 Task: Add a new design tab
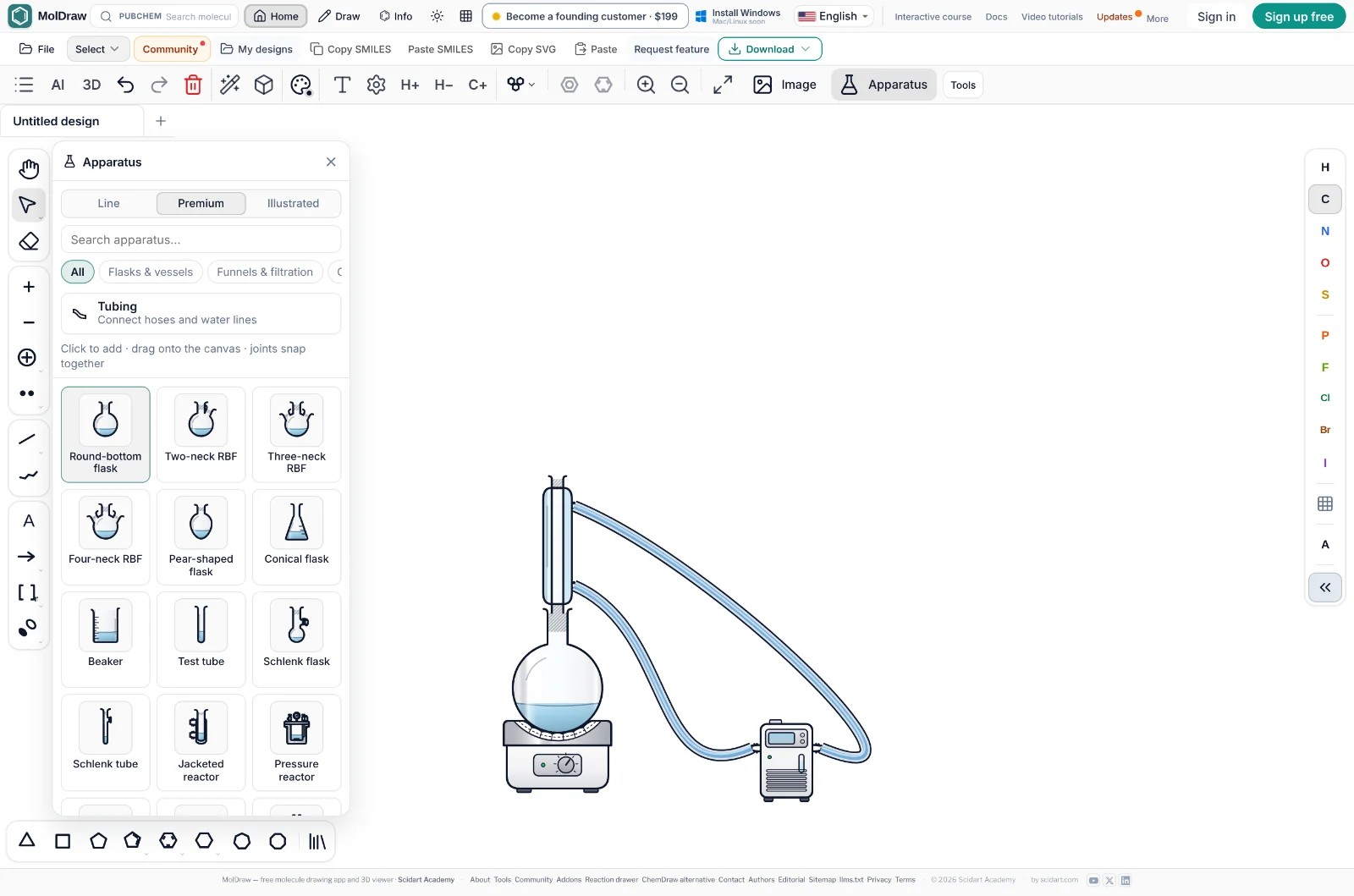161,121
